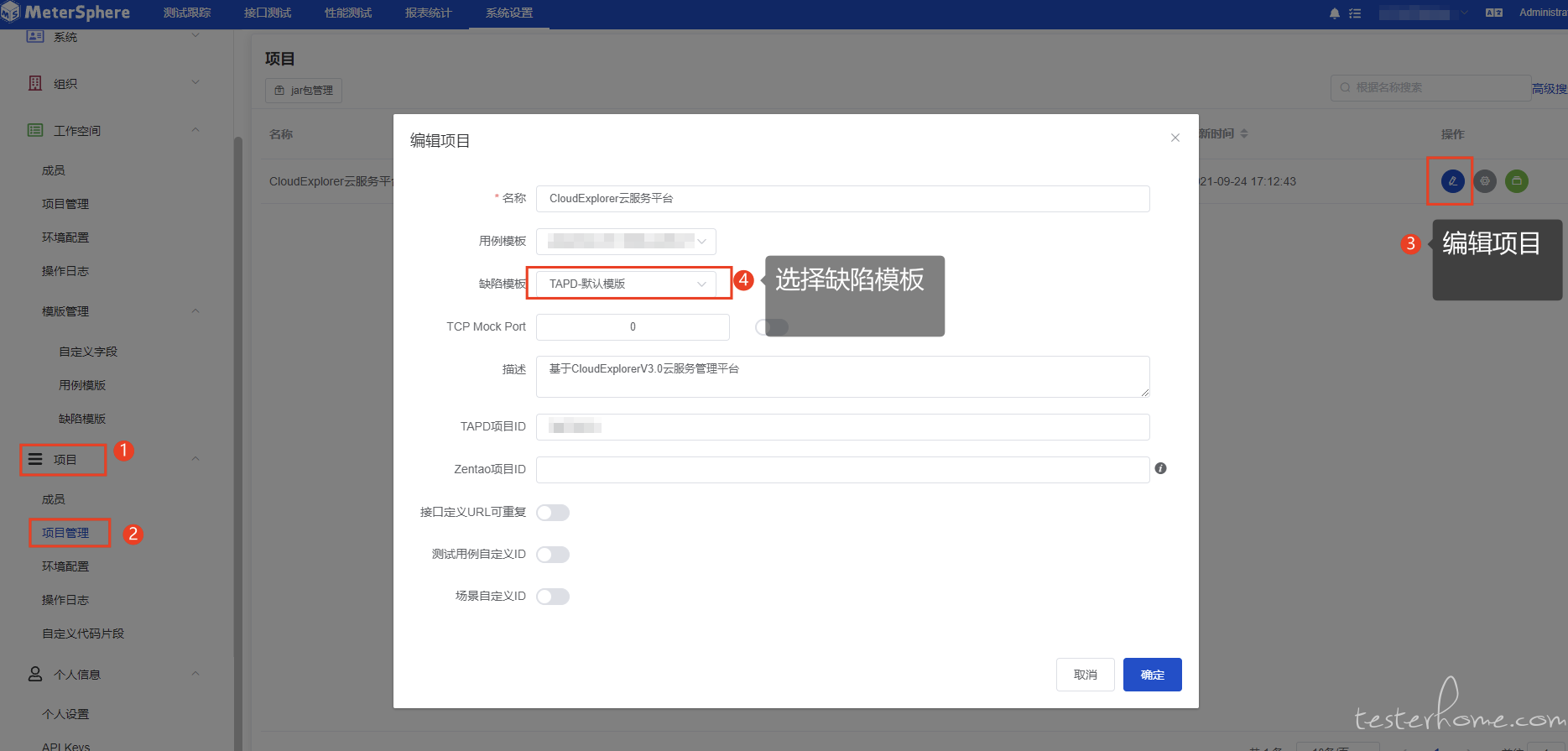Viewport: 1568px width, 751px height.
Task: Collapse the 项目 sidebar section
Action: 195,459
